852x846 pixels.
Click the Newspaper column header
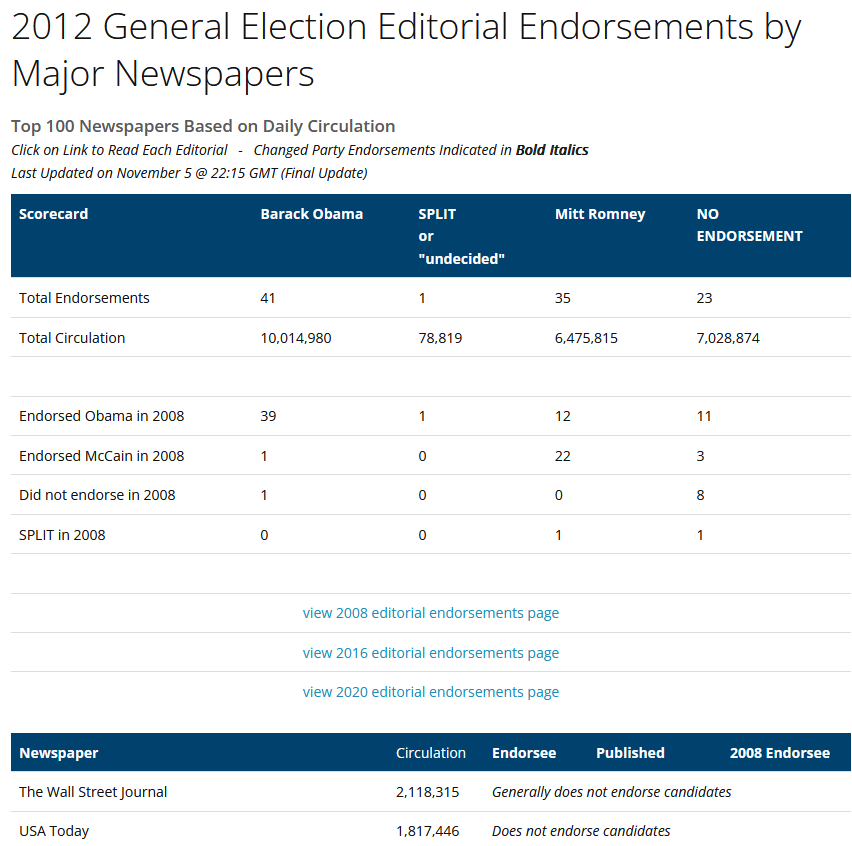coord(59,753)
